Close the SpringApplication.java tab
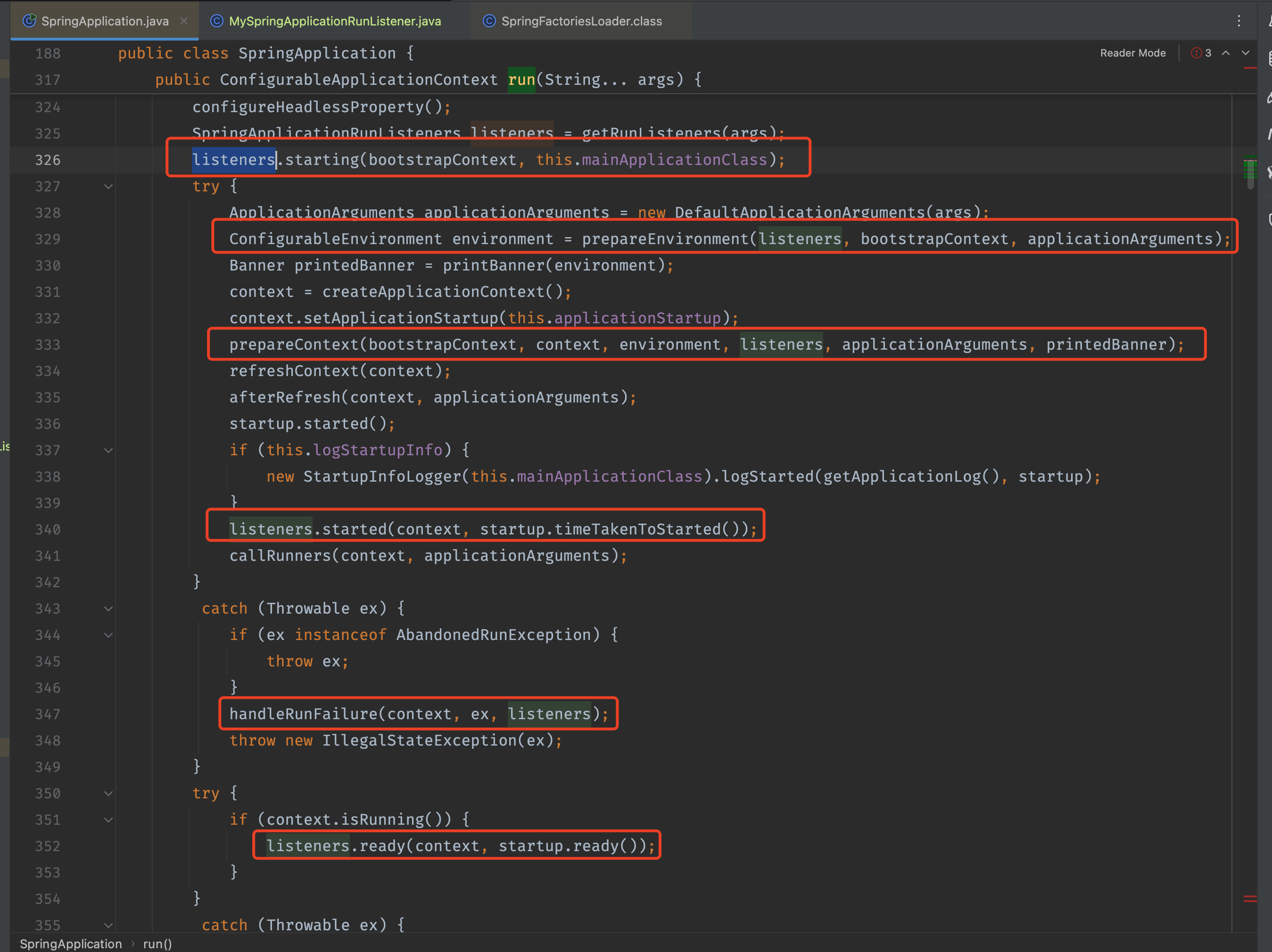 (184, 21)
